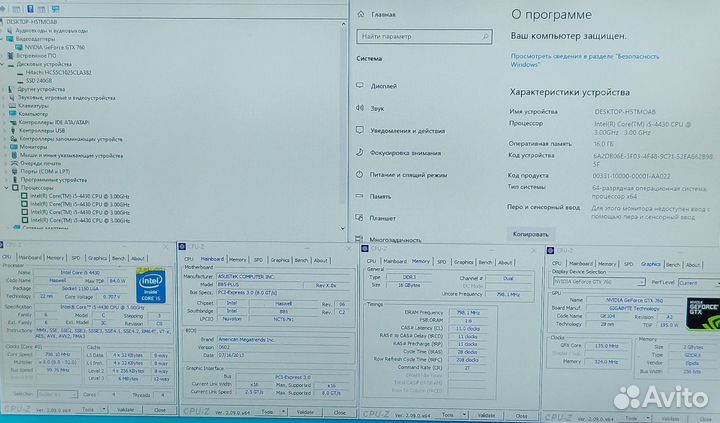Click Validate in CPU-Z CPU window

pos(125,409)
